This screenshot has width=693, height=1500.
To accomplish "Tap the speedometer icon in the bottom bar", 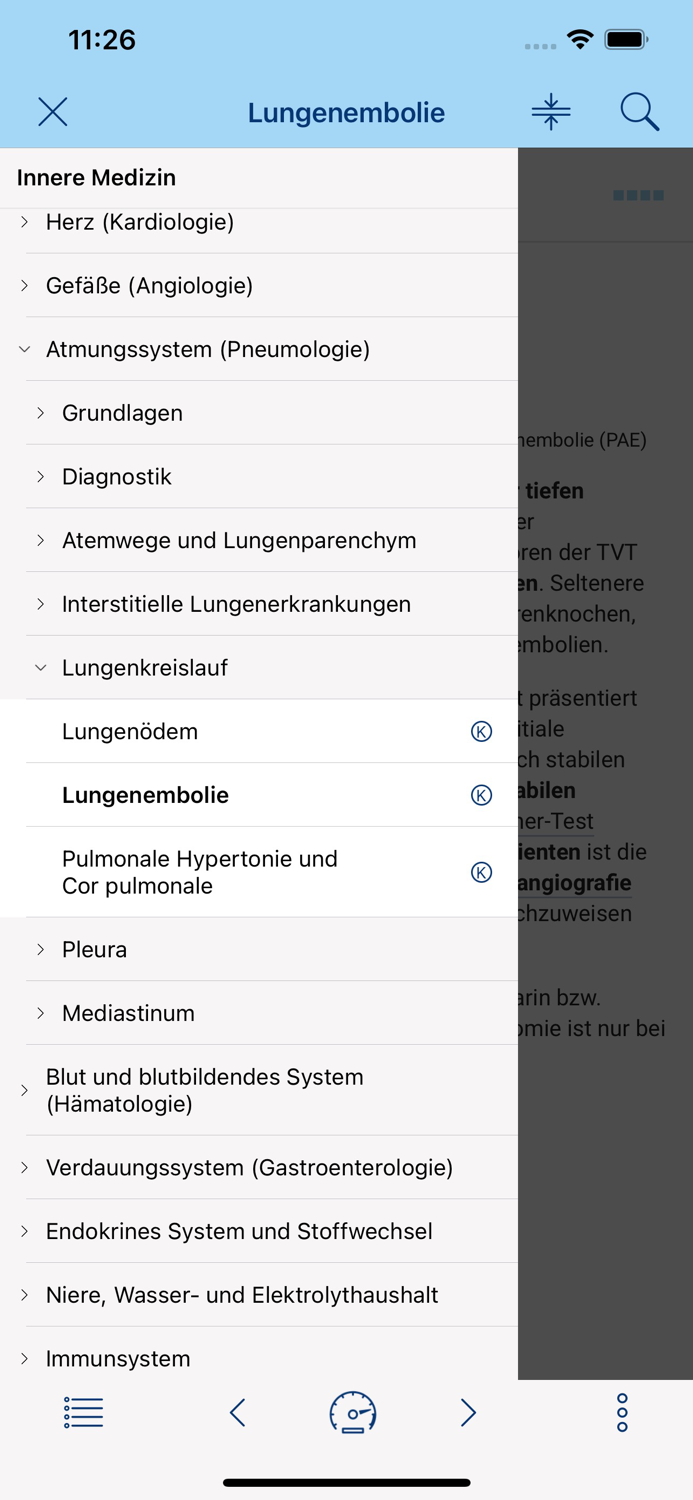I will [352, 1412].
